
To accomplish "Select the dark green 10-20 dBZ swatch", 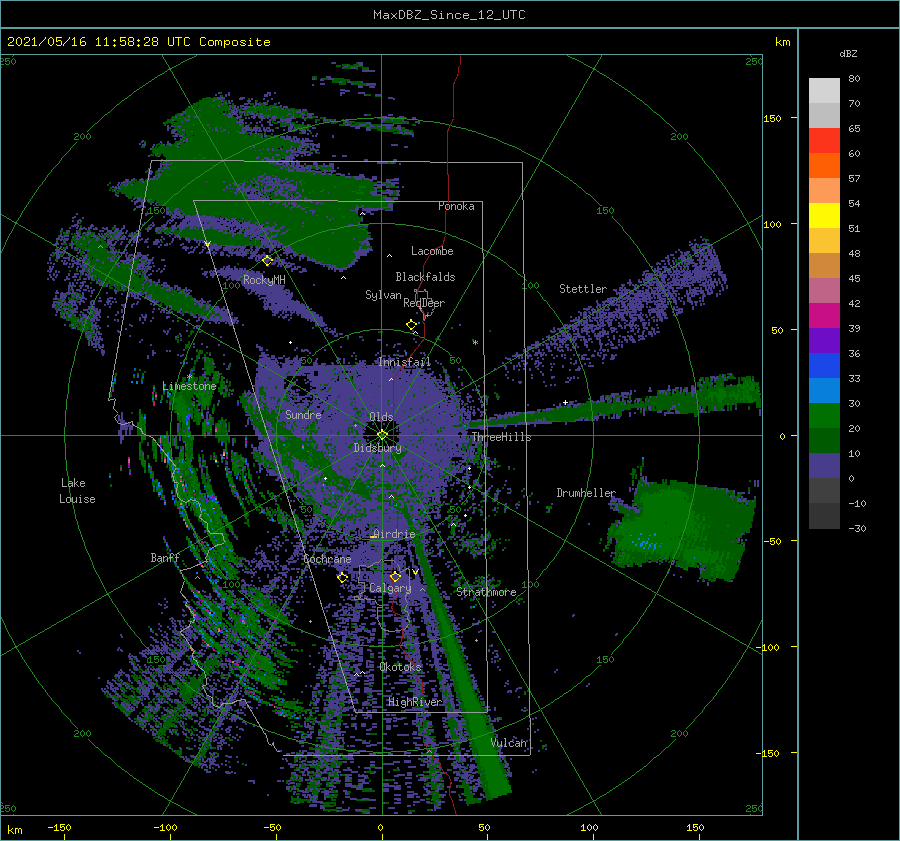I will click(824, 440).
